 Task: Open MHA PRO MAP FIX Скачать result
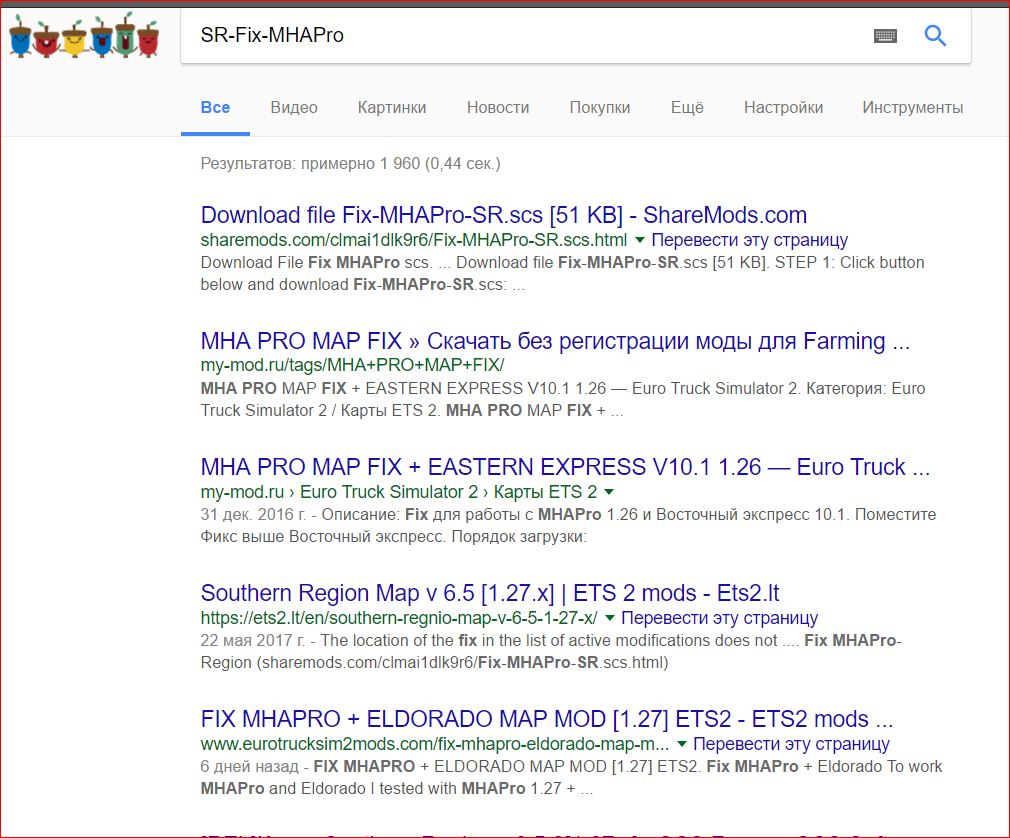[555, 341]
